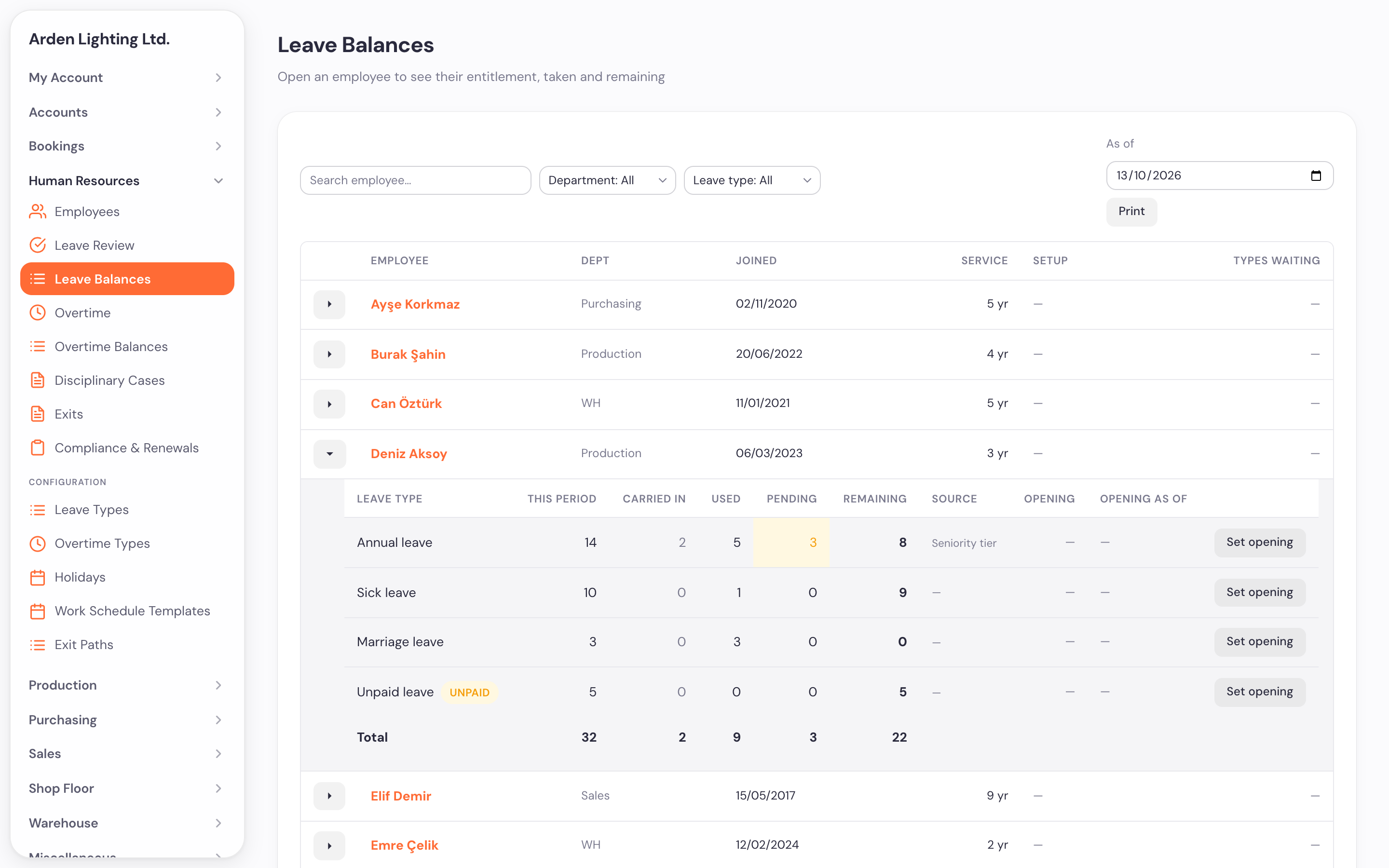Open the Department: All dropdown
This screenshot has height=868, width=1389.
[x=607, y=180]
